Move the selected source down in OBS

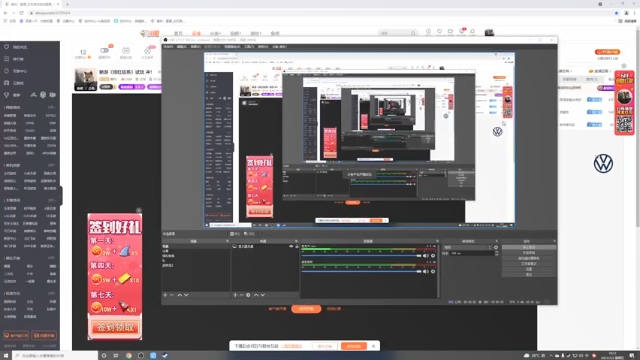tap(263, 295)
